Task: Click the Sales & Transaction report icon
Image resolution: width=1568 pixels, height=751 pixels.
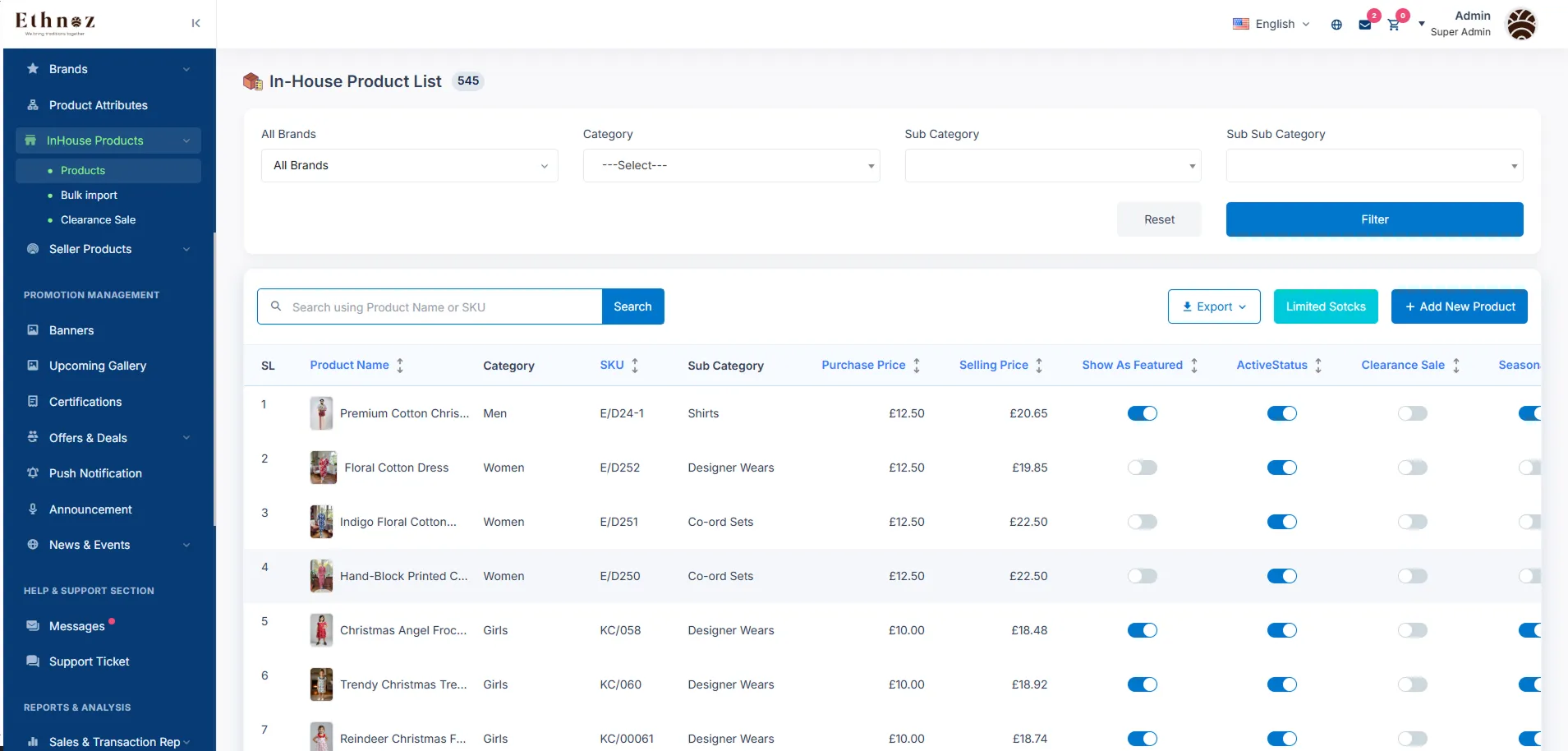Action: pos(33,742)
